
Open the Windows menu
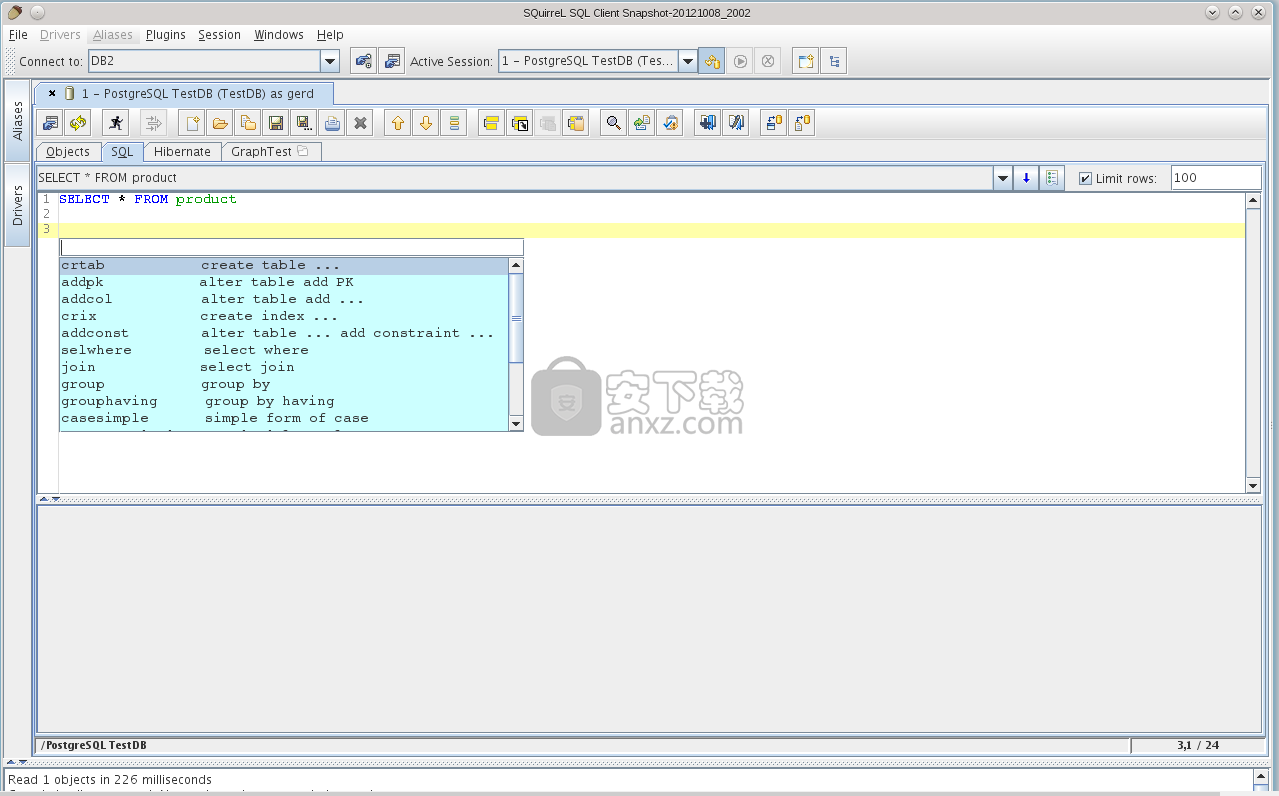pos(279,34)
